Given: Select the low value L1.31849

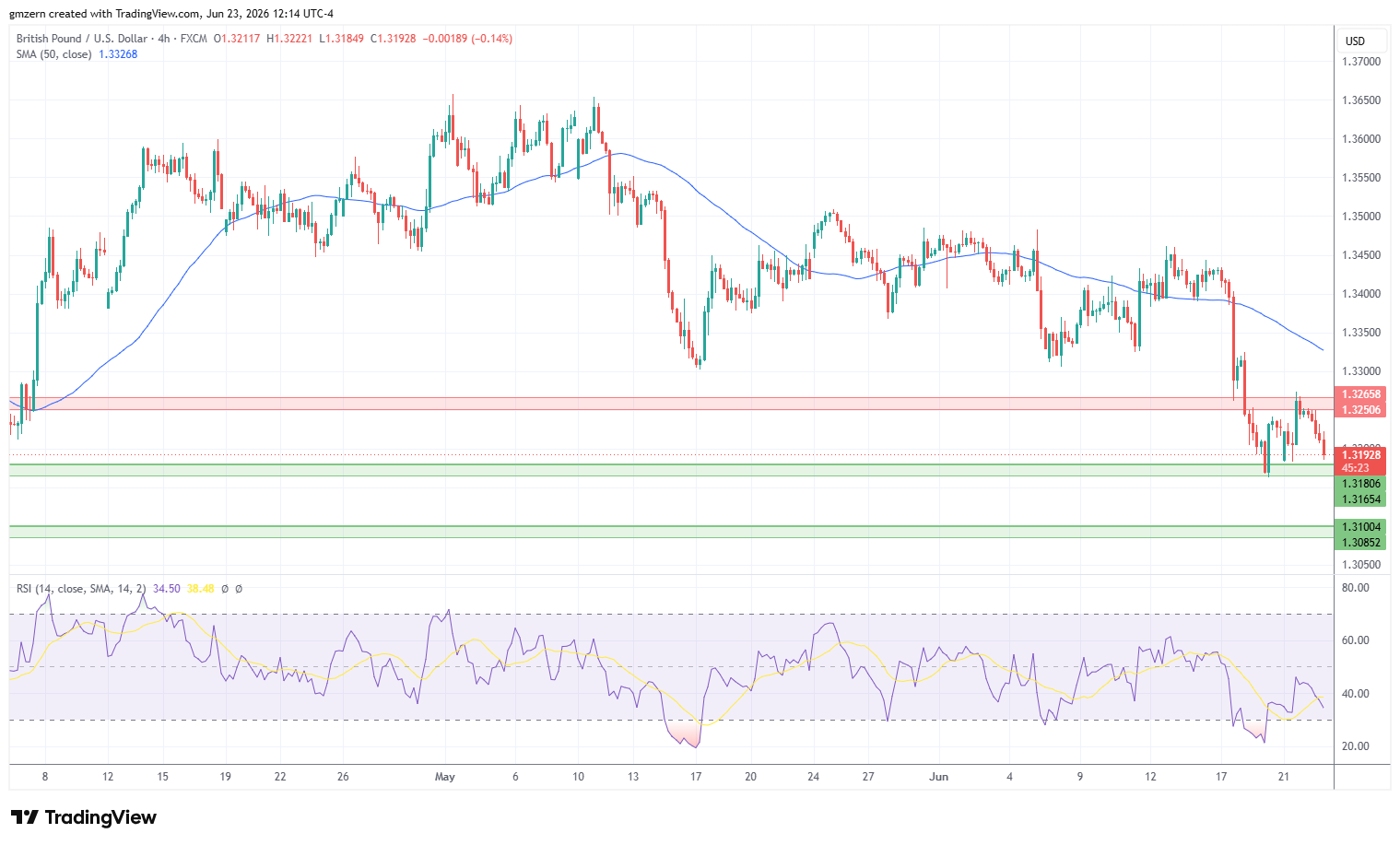Looking at the screenshot, I should pos(341,39).
